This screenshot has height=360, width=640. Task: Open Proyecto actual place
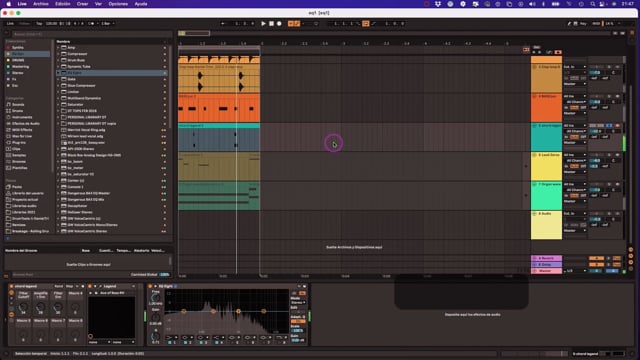tap(25, 199)
